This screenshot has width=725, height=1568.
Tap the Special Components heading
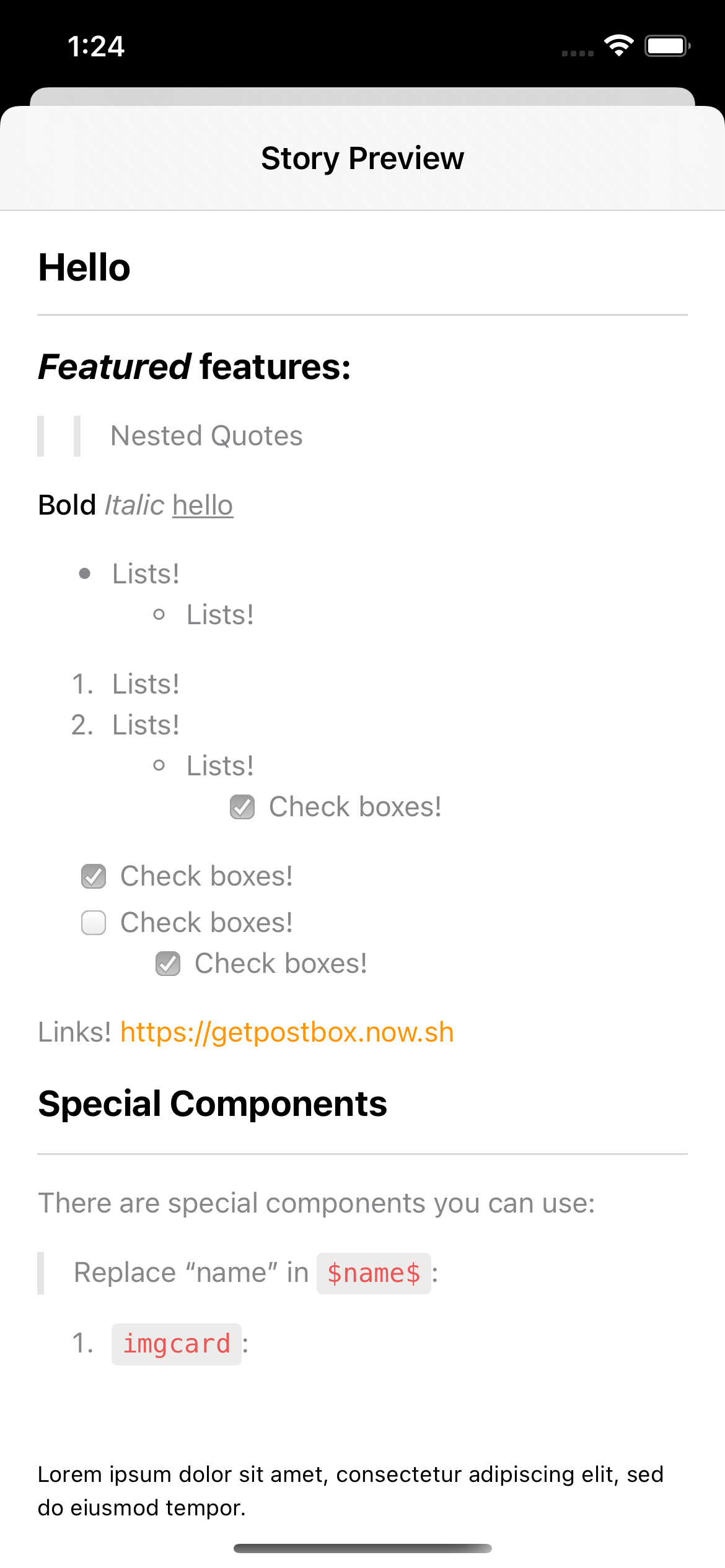213,1104
